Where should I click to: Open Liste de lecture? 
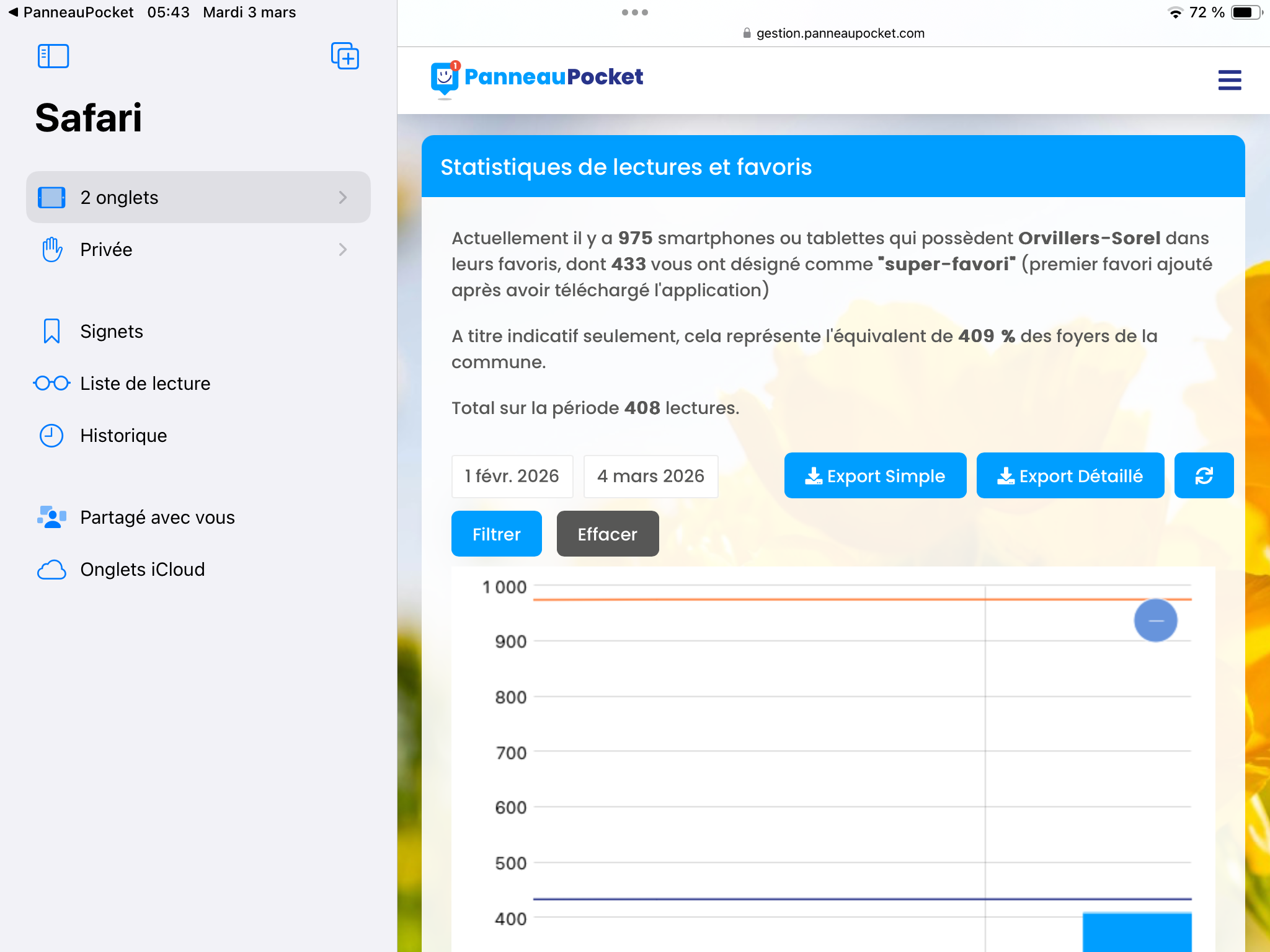(145, 384)
